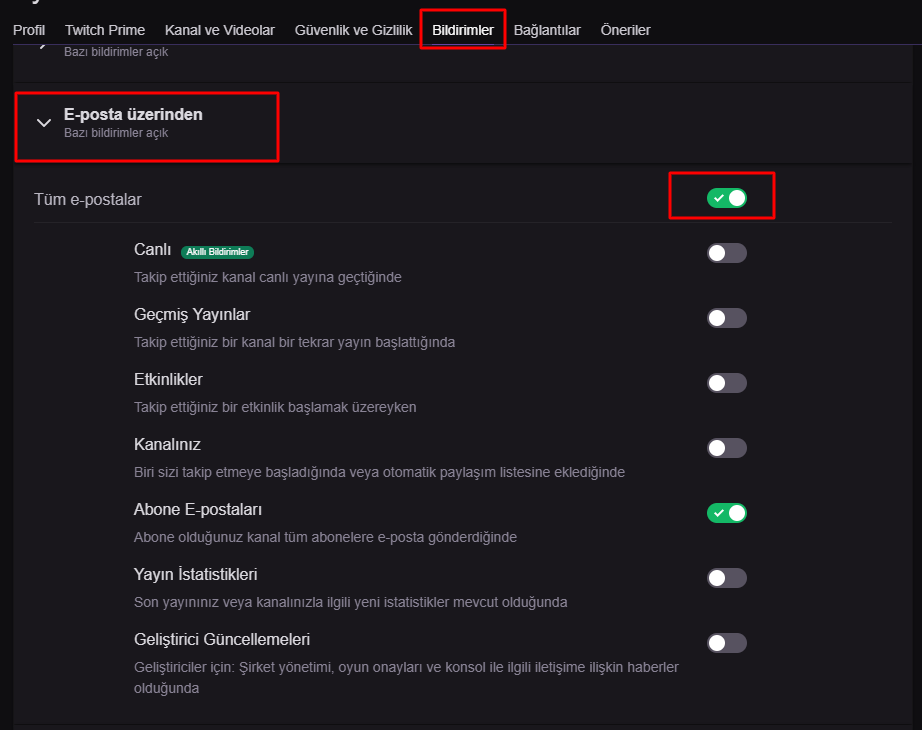Disable the Abone E-postaları toggle
The image size is (922, 730).
click(727, 513)
